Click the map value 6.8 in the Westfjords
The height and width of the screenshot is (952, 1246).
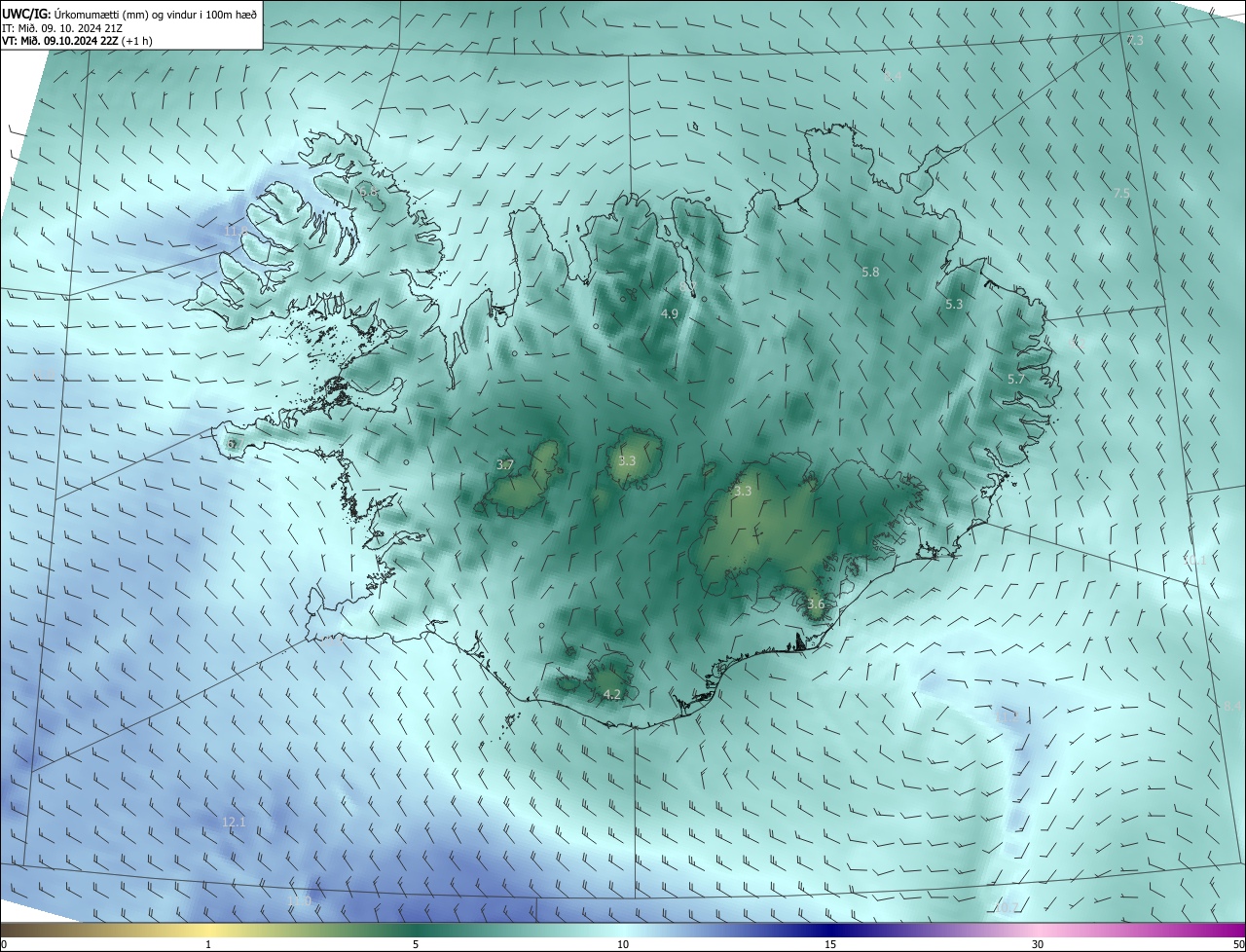[369, 192]
